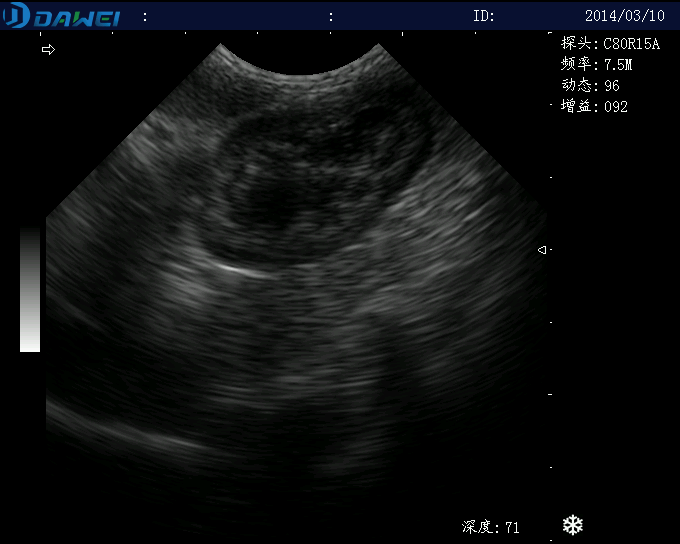Click the middle colon field in header
The height and width of the screenshot is (544, 680).
point(331,17)
